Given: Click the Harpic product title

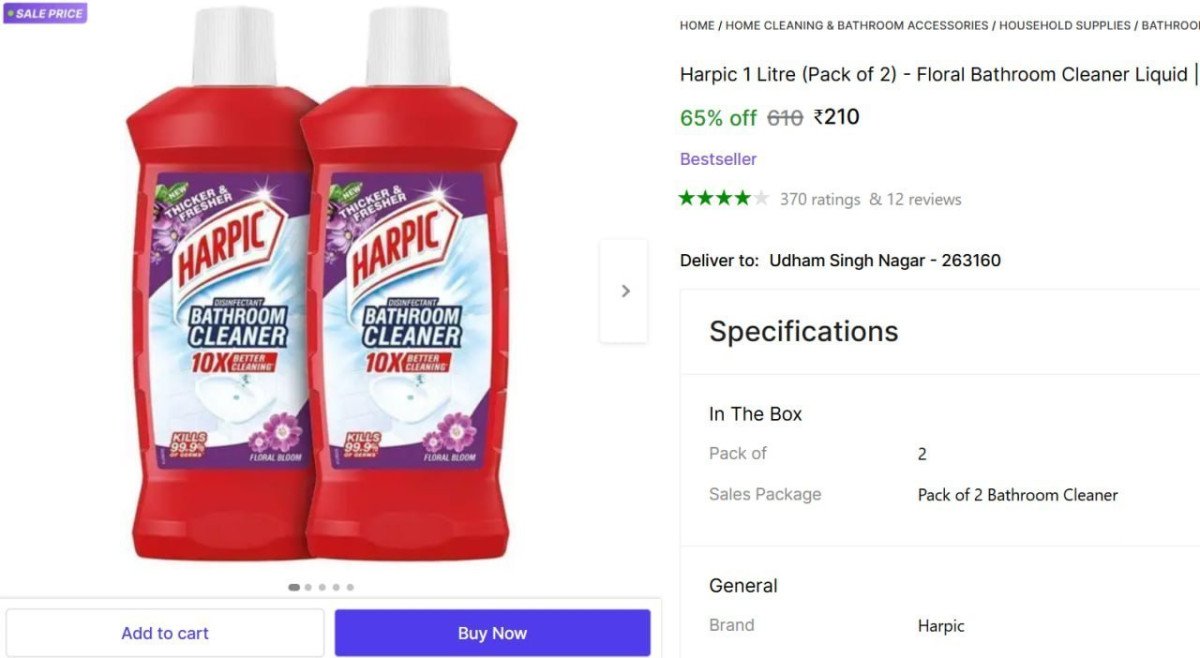Looking at the screenshot, I should 930,74.
